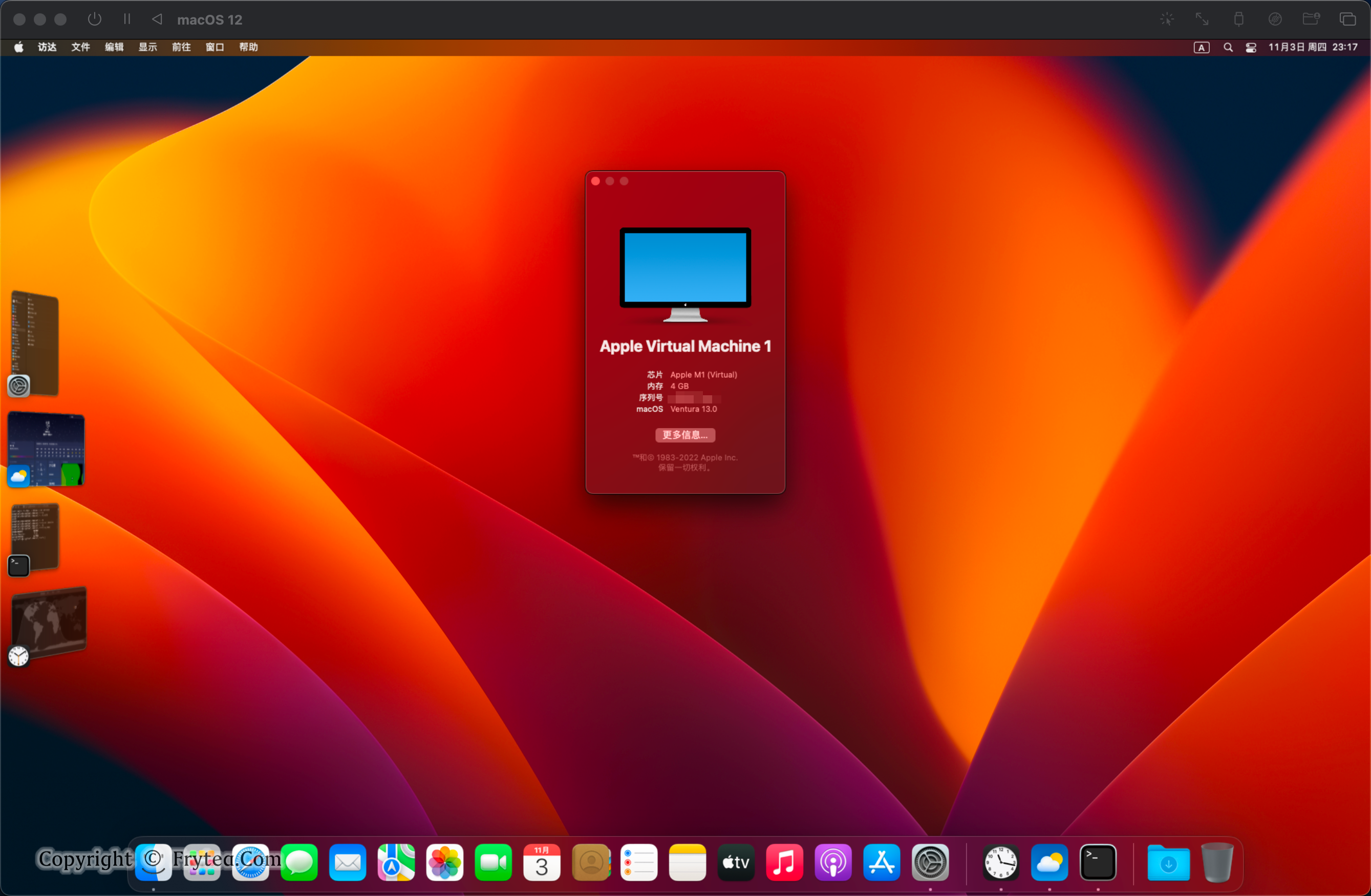
Task: Open the Apple menu
Action: 18,47
